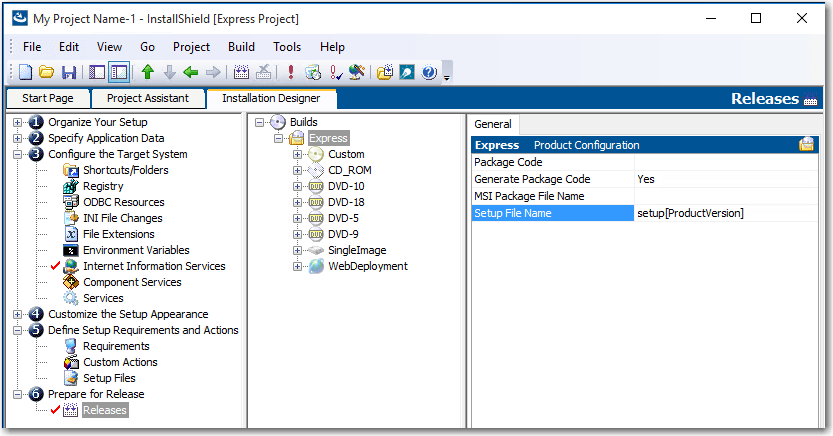This screenshot has height=436, width=833.
Task: Expand Specify Application Data node
Action: pos(18,138)
